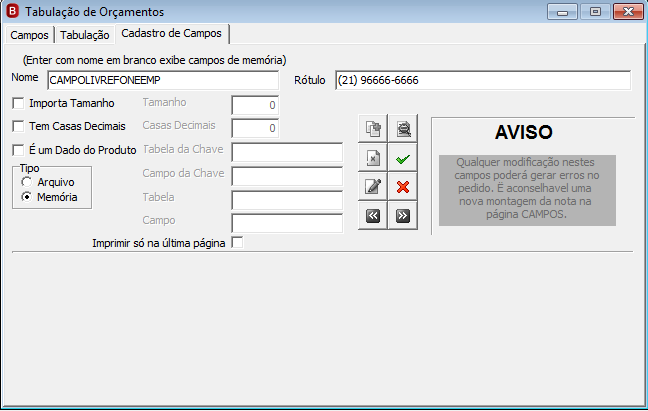Click the Tabela da Chave field
Screen dimensions: 648x411
(287, 153)
